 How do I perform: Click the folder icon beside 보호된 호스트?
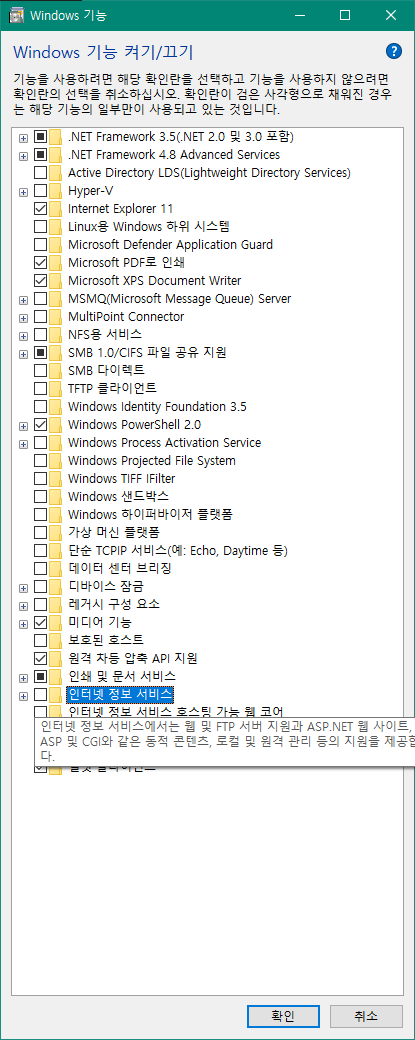pos(56,640)
